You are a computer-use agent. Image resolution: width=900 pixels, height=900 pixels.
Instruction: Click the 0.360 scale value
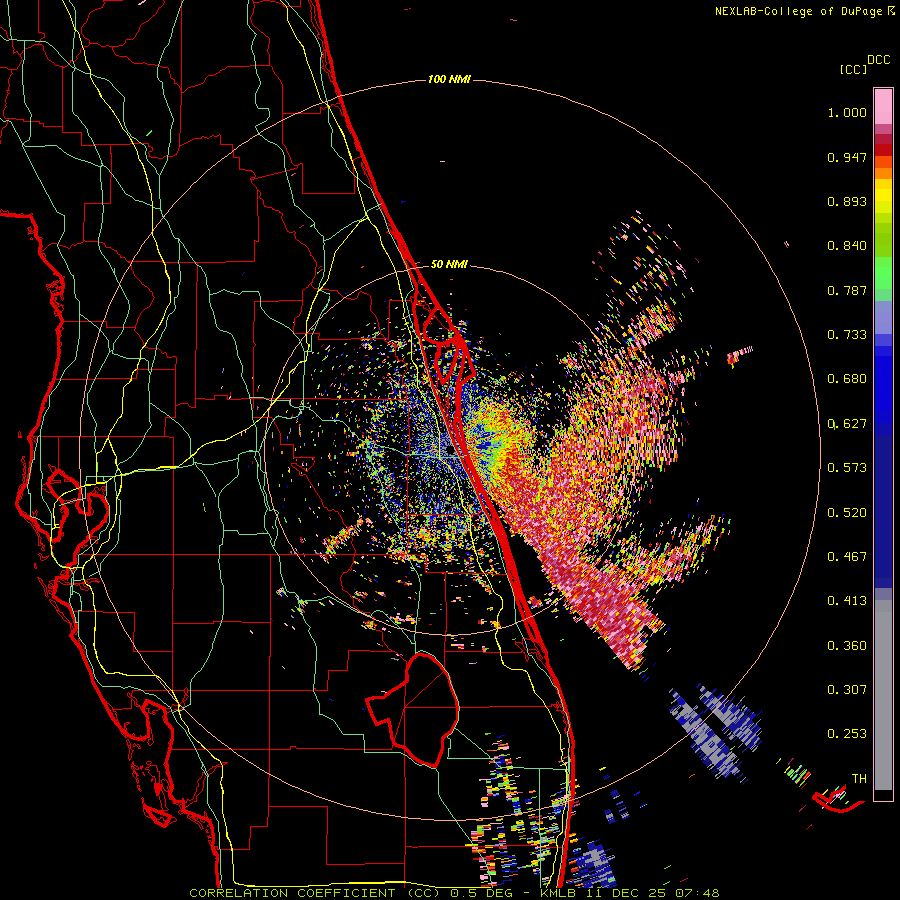pos(847,646)
